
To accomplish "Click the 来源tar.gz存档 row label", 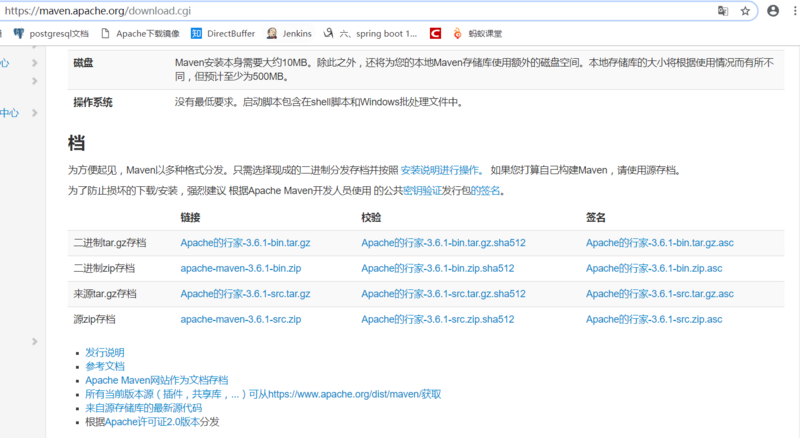I will [x=105, y=294].
